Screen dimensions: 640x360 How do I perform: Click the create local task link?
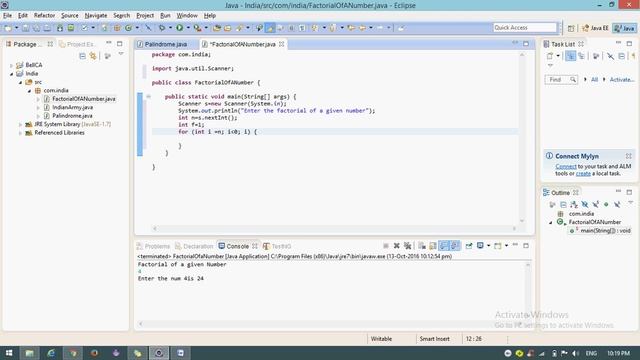[x=583, y=173]
